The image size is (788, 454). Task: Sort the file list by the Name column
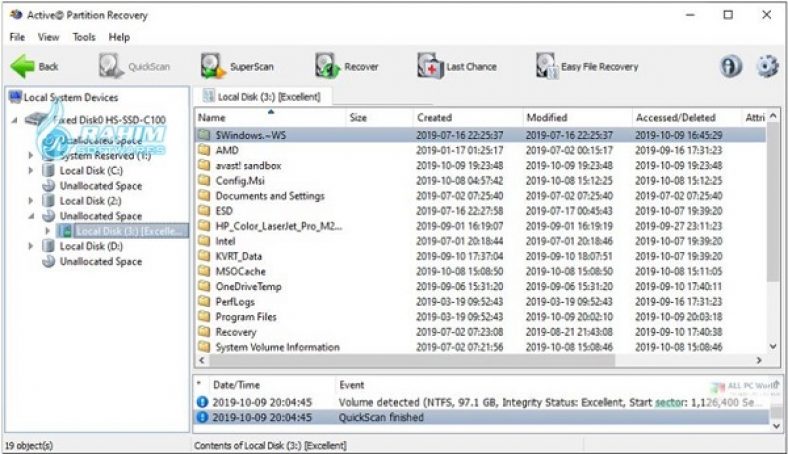point(270,118)
